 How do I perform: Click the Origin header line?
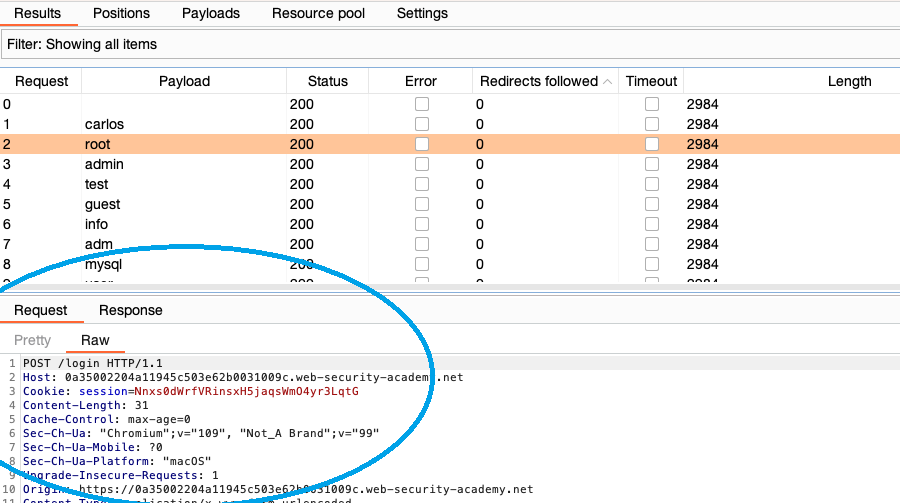tap(278, 489)
